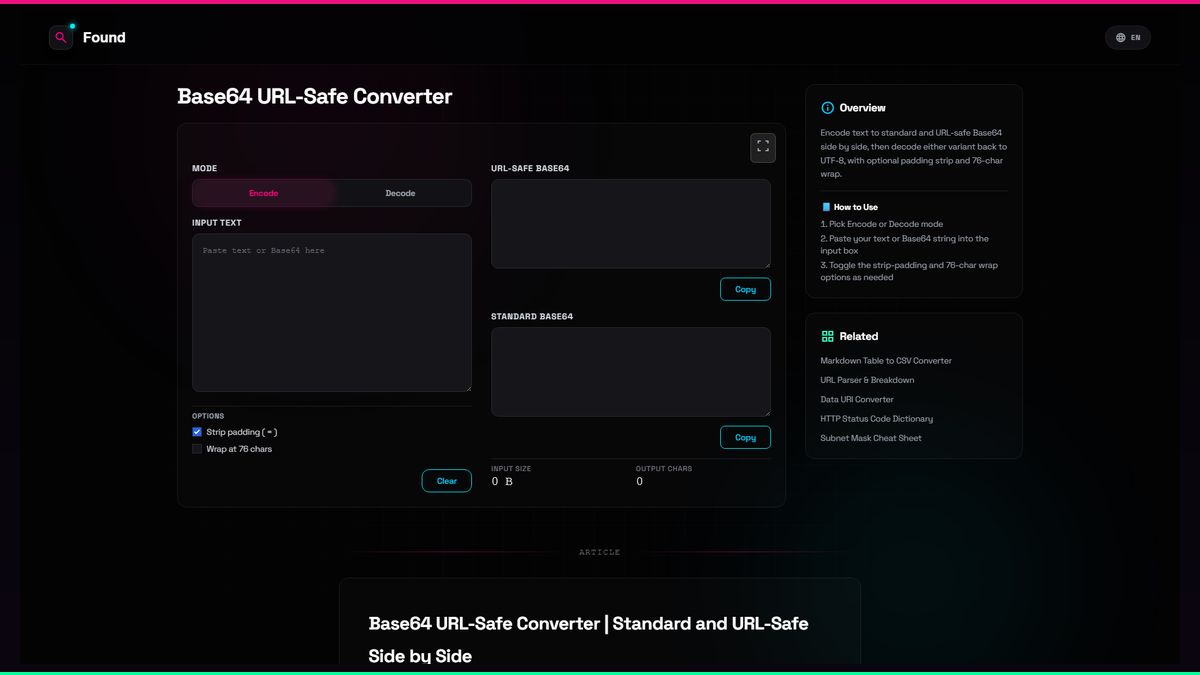Click the globe icon in language button
This screenshot has height=675, width=1200.
click(1121, 38)
